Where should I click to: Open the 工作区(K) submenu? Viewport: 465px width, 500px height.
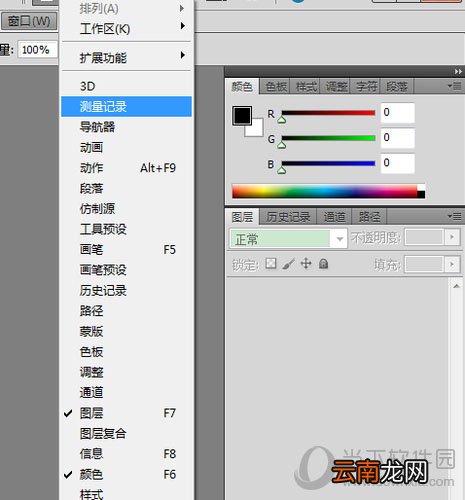click(x=126, y=29)
